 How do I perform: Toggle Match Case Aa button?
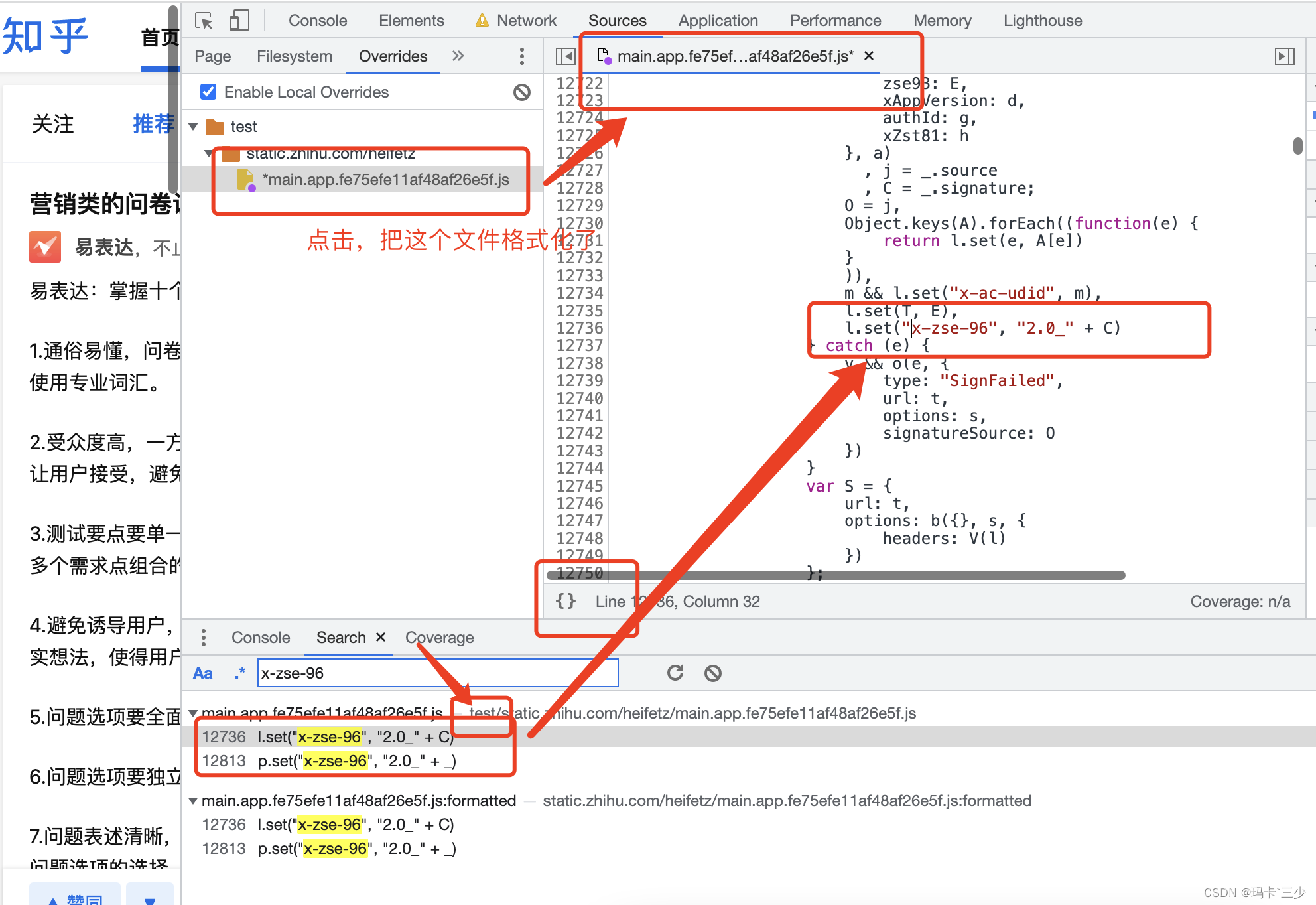tap(203, 673)
